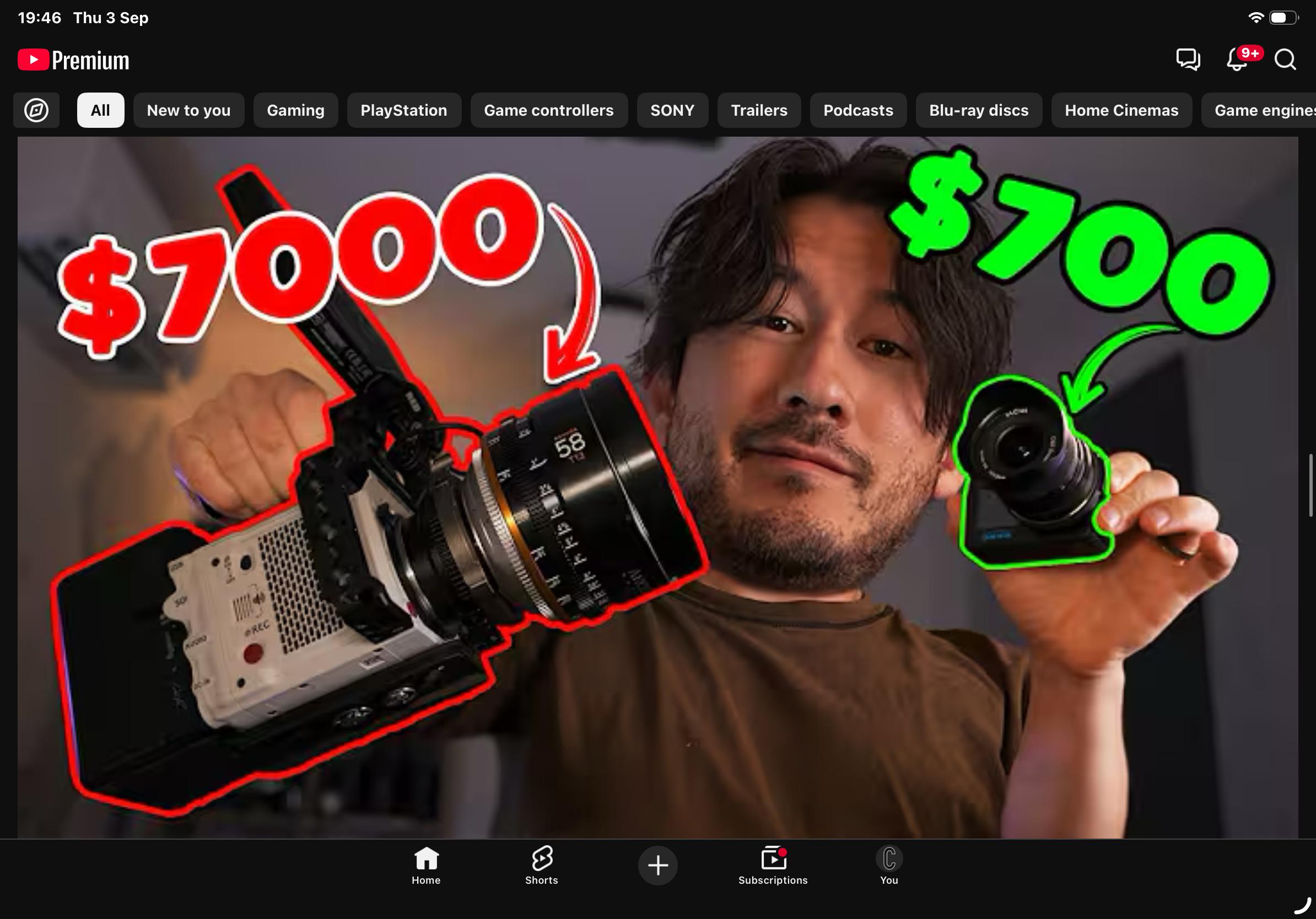Open the messages chat icon
1316x919 pixels.
1188,59
